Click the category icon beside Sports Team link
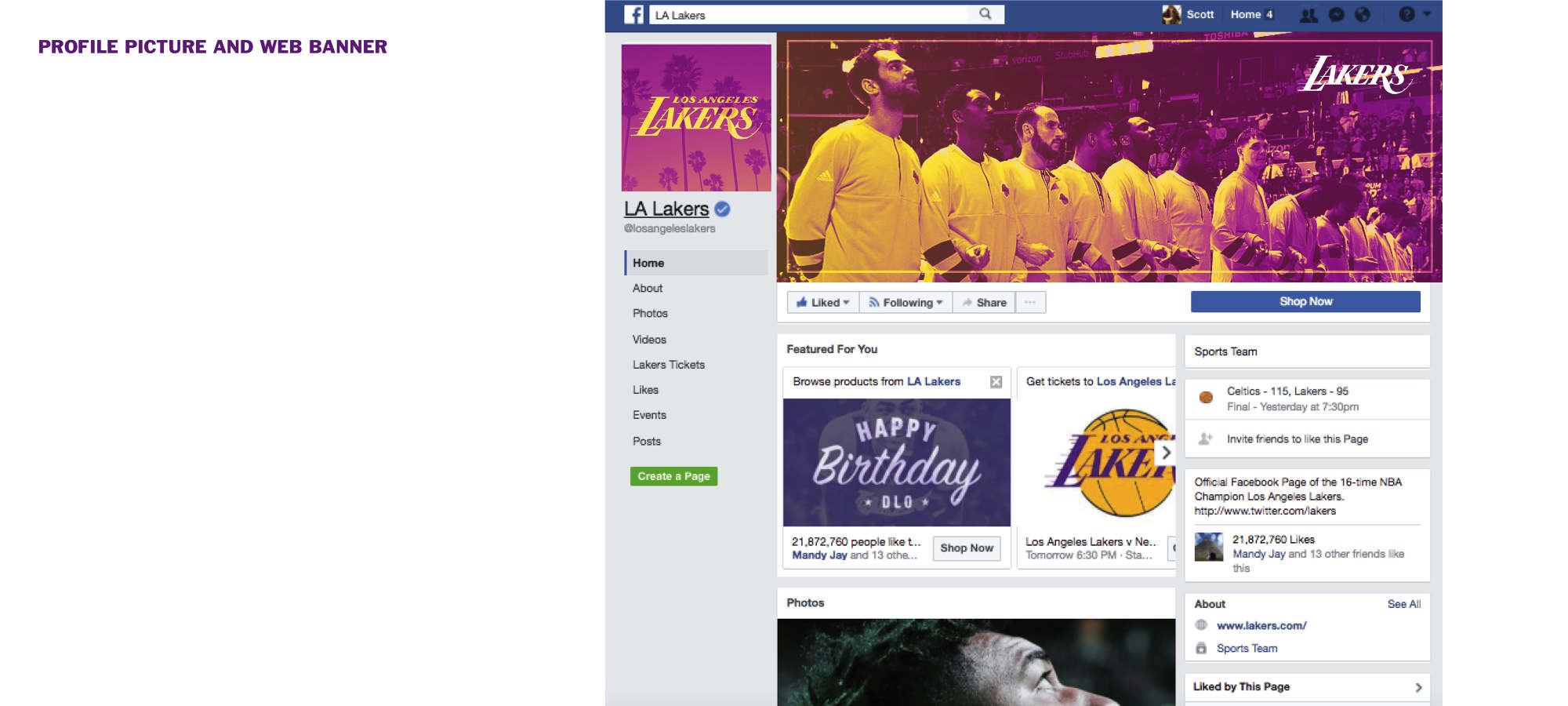The width and height of the screenshot is (1568, 706). tap(1201, 648)
